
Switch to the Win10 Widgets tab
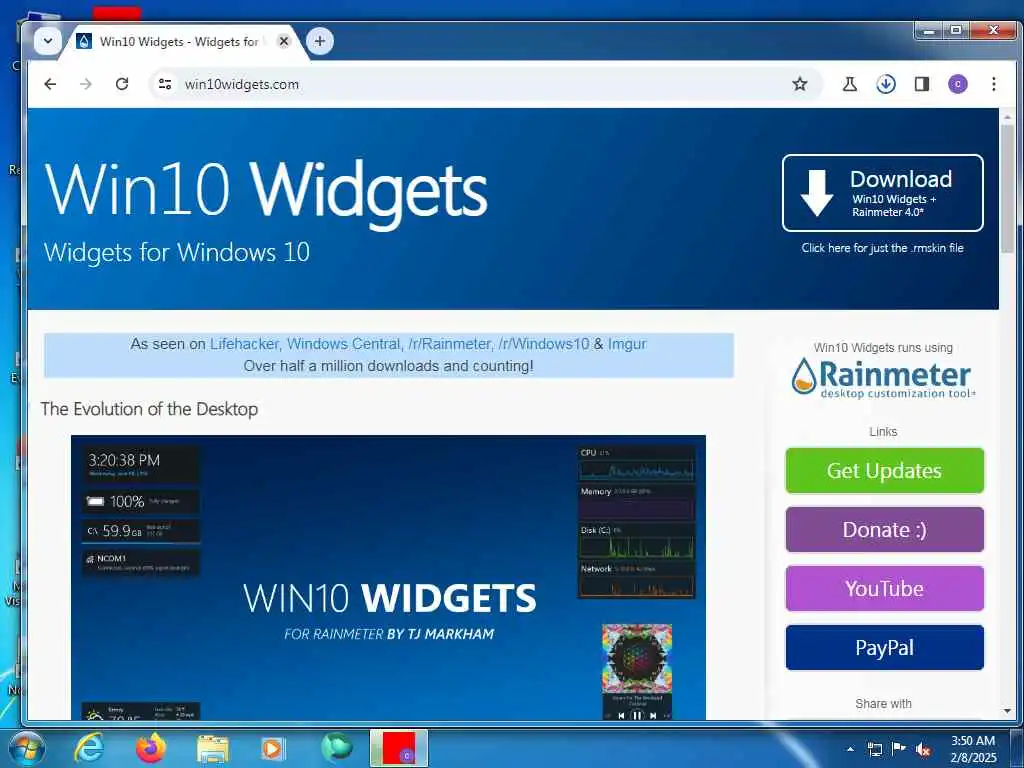(x=176, y=42)
